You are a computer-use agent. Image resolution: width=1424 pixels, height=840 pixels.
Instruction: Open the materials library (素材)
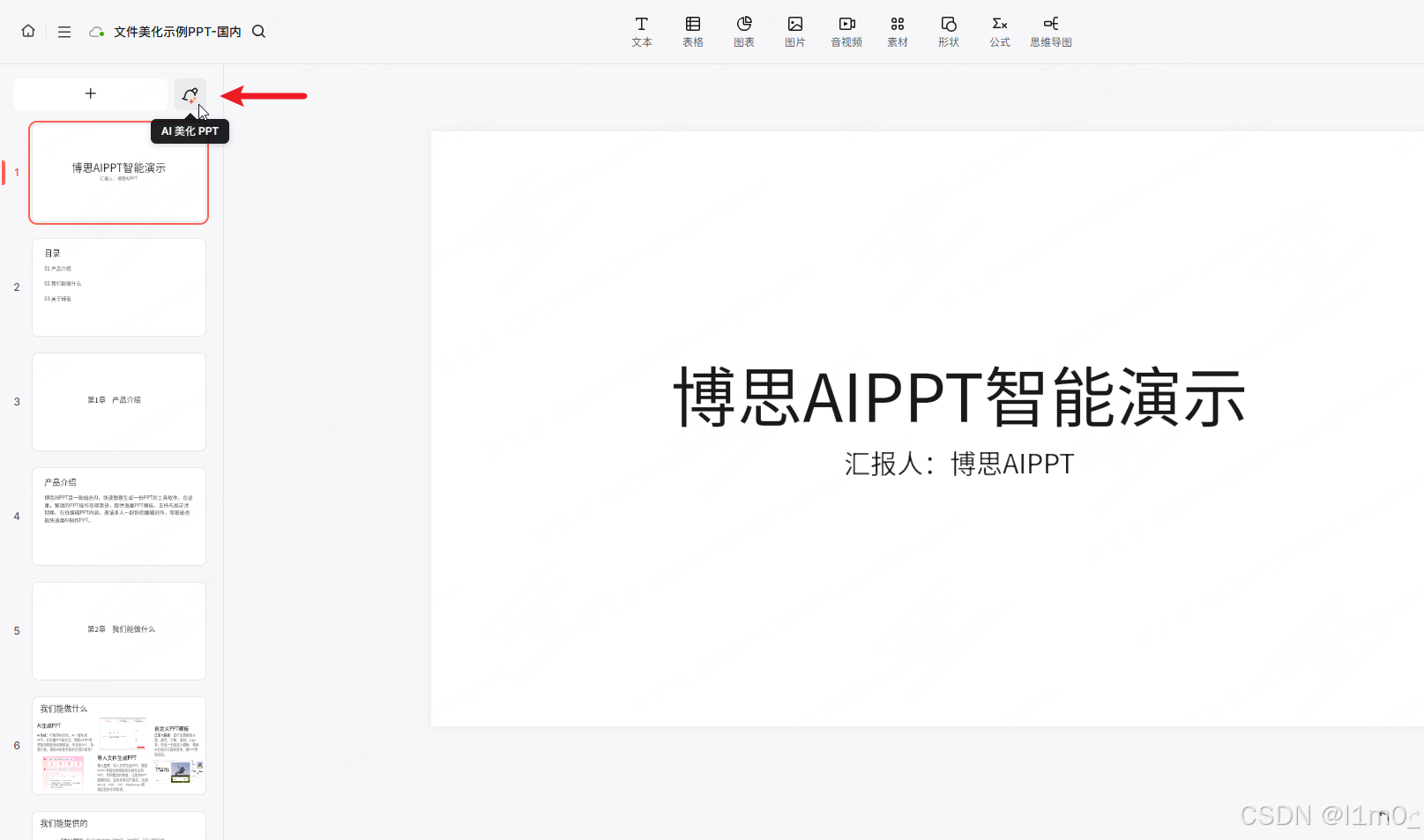point(898,32)
